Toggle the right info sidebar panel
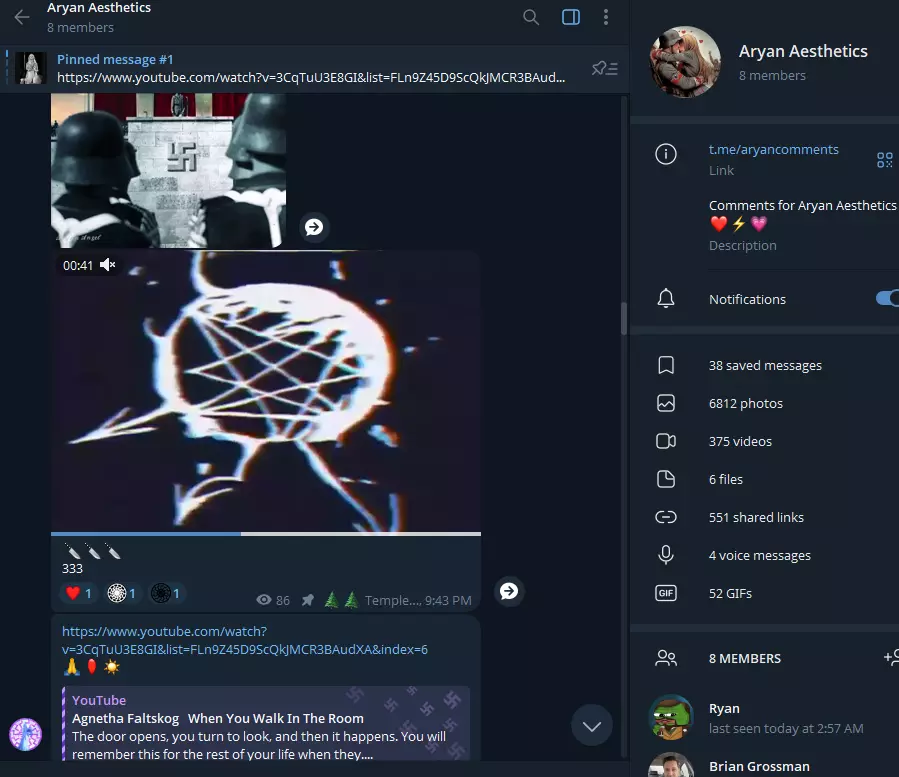Image resolution: width=899 pixels, height=777 pixels. [x=570, y=17]
